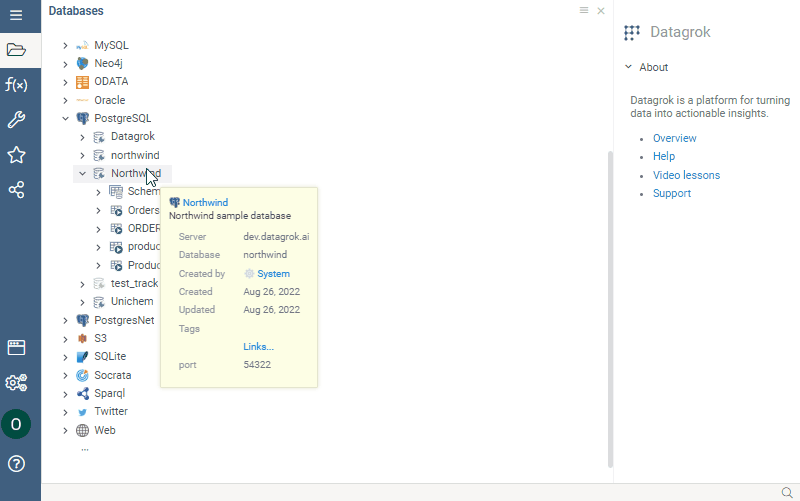Open the Databases panel options menu
Image resolution: width=800 pixels, height=501 pixels.
(584, 10)
